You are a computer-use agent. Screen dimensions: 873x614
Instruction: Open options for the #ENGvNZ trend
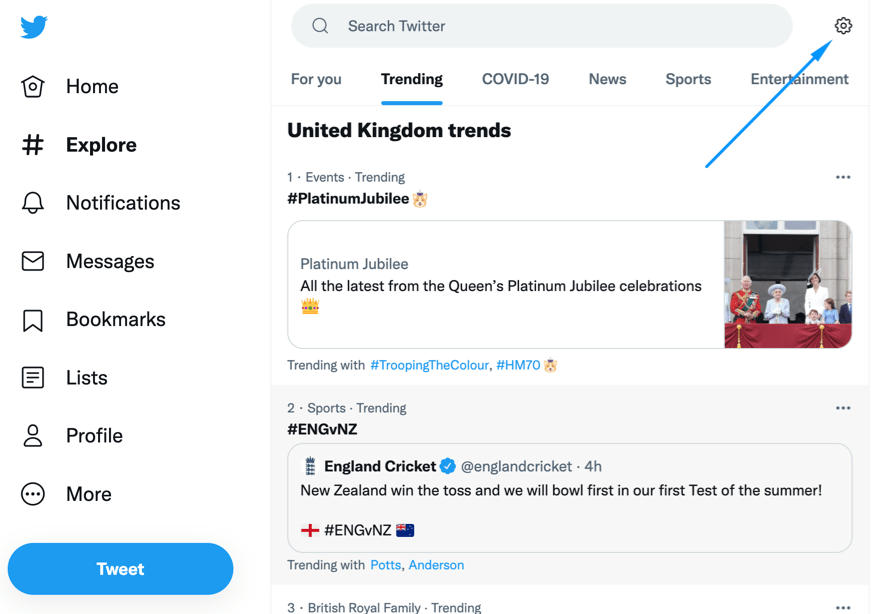click(x=843, y=407)
